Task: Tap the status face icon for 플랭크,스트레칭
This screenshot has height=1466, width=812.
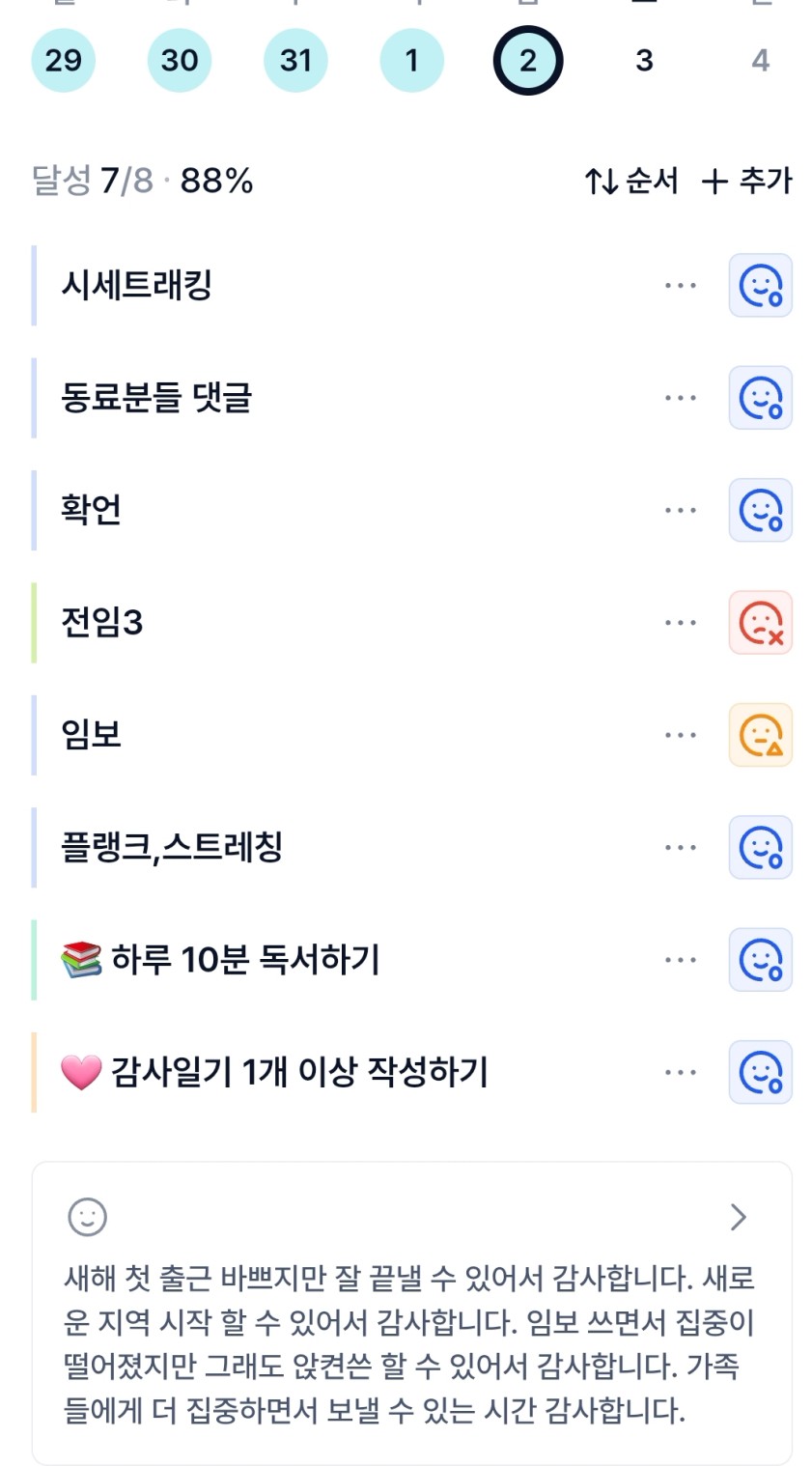Action: click(760, 848)
